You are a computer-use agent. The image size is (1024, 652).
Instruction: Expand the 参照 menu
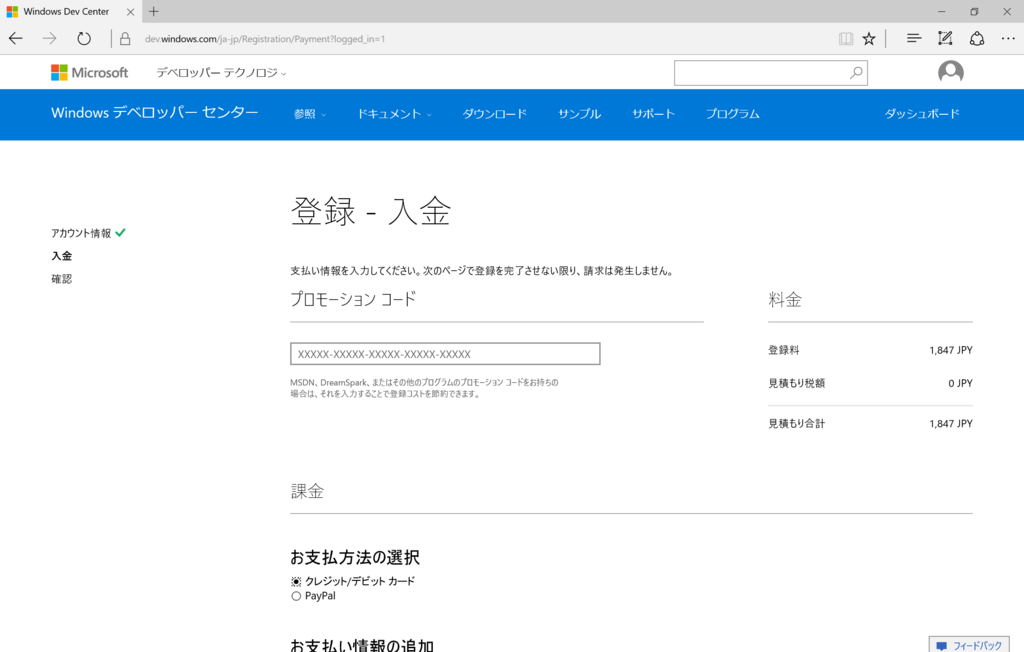310,114
